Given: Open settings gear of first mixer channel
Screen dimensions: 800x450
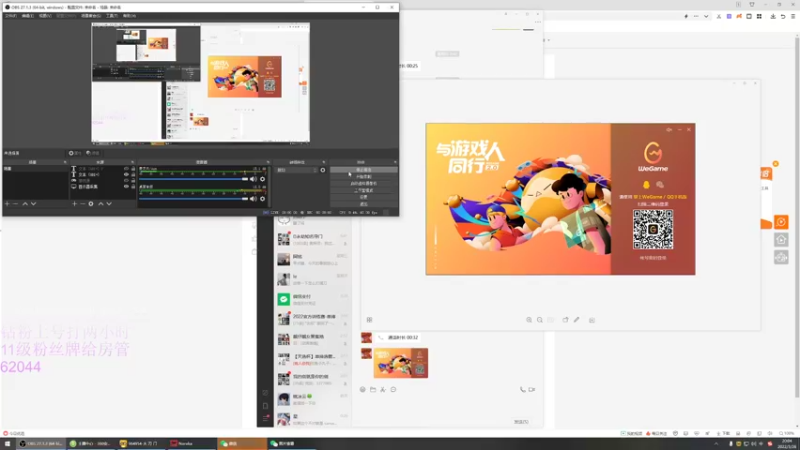Looking at the screenshot, I should 262,179.
